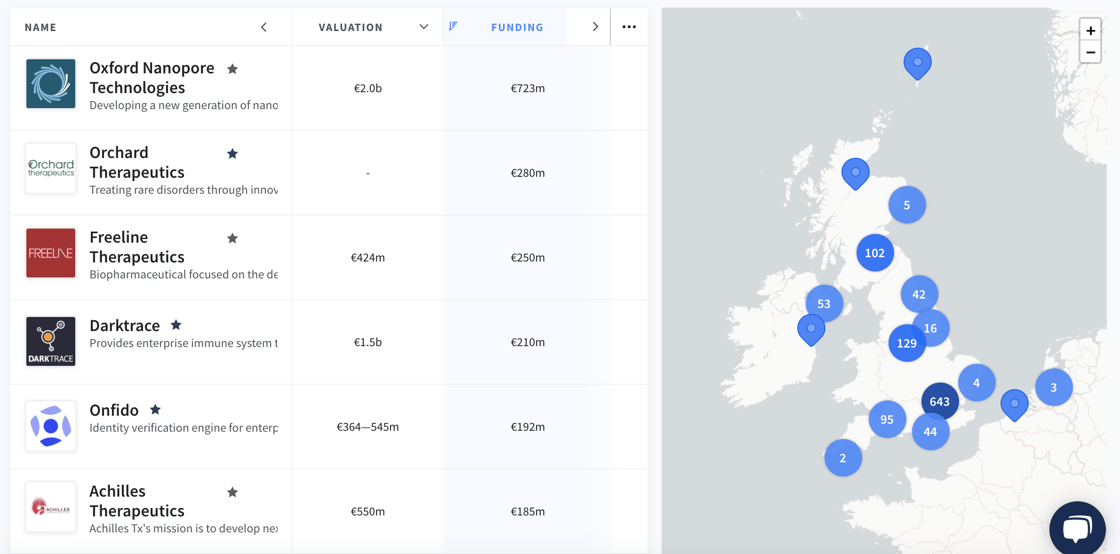Sort by the Funding column header
The height and width of the screenshot is (554, 1120).
(x=517, y=28)
